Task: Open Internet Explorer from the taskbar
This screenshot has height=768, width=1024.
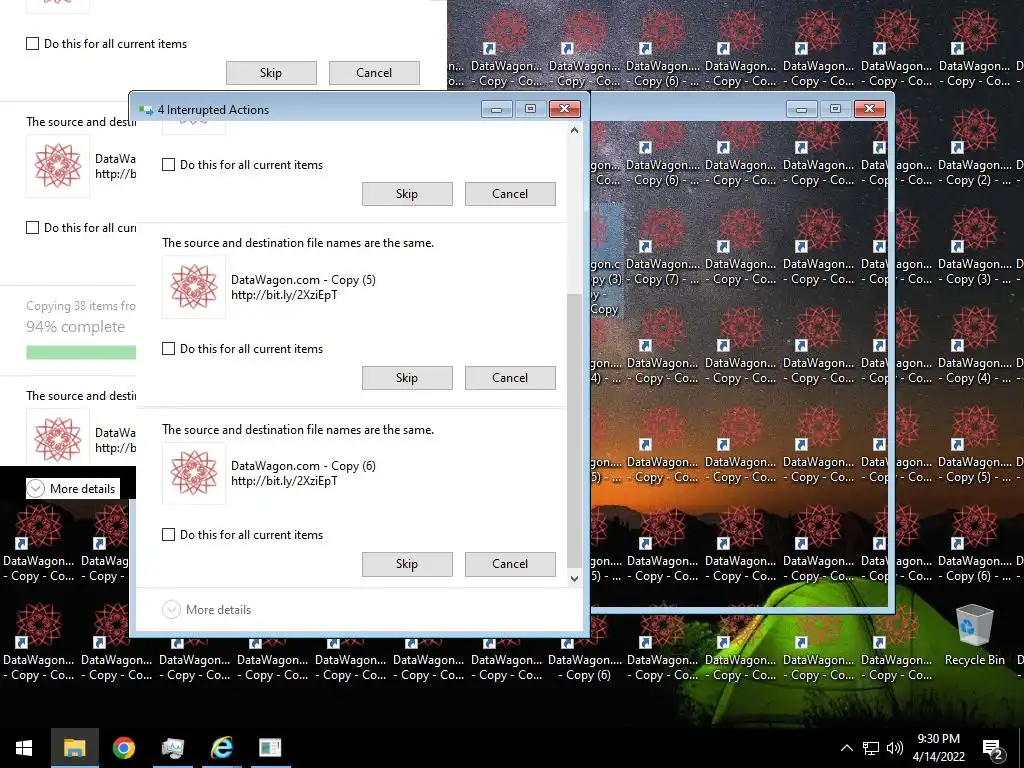Action: click(x=221, y=748)
